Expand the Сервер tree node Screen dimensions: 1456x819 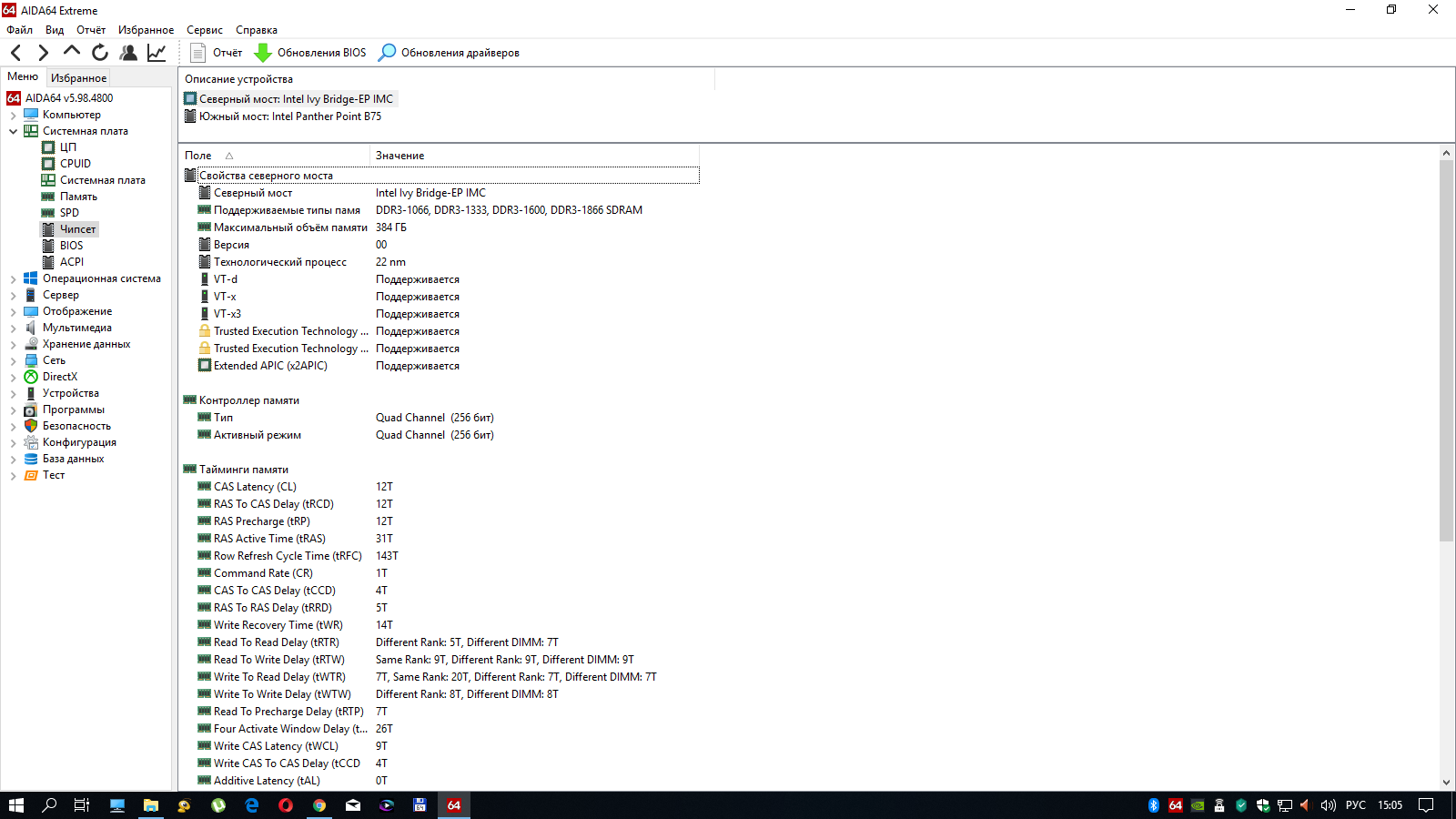[13, 295]
